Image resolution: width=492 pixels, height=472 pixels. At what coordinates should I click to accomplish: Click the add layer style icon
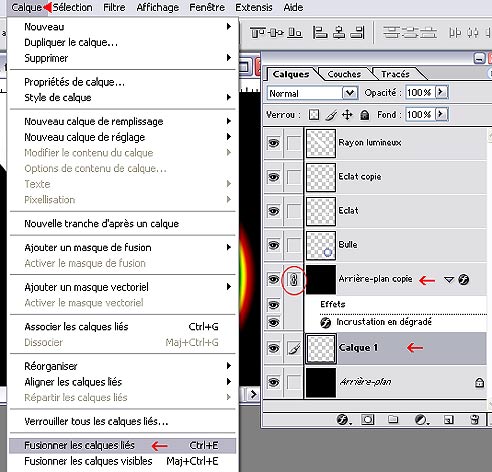click(x=343, y=419)
